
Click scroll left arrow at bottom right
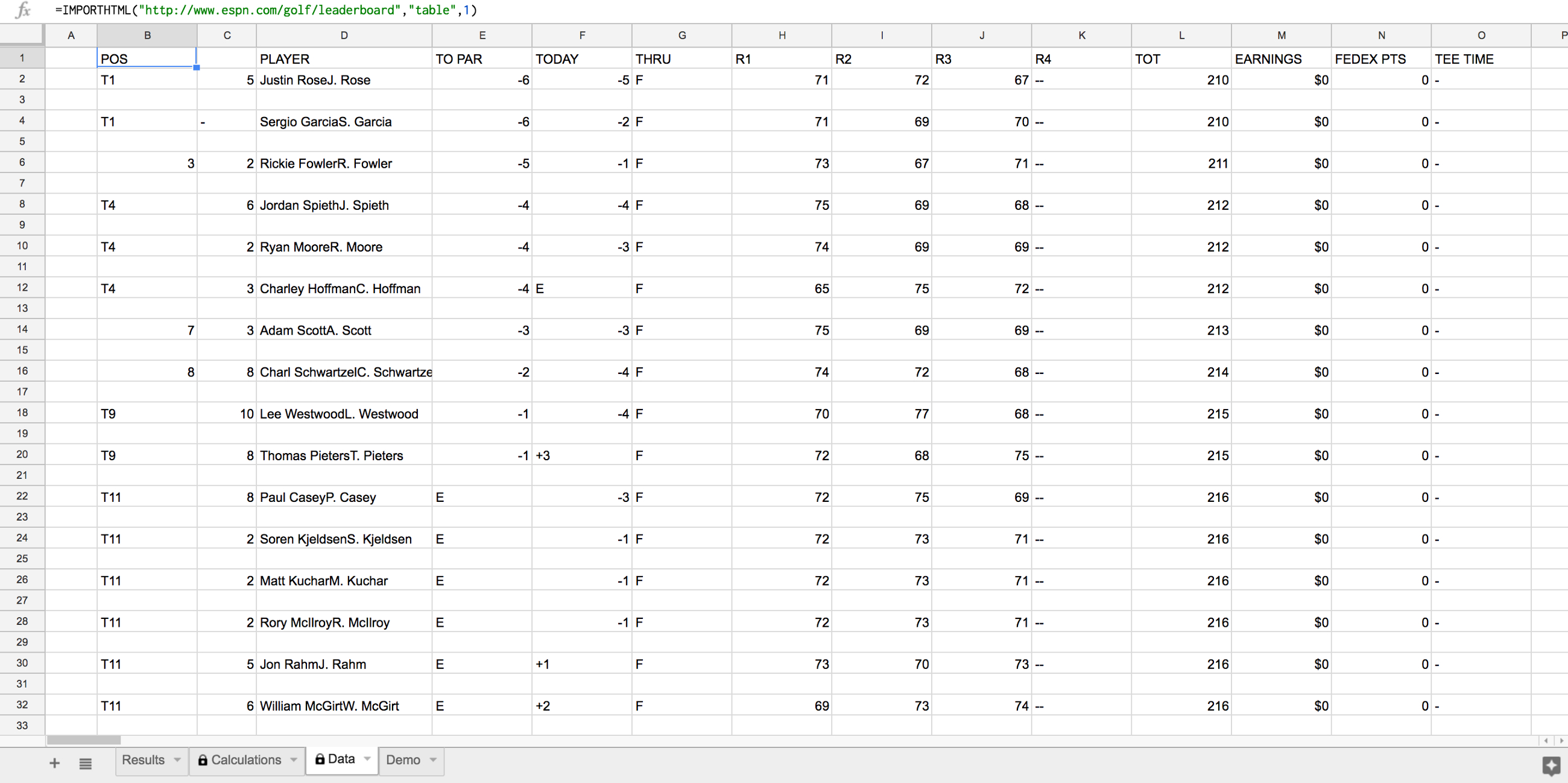tap(1546, 740)
